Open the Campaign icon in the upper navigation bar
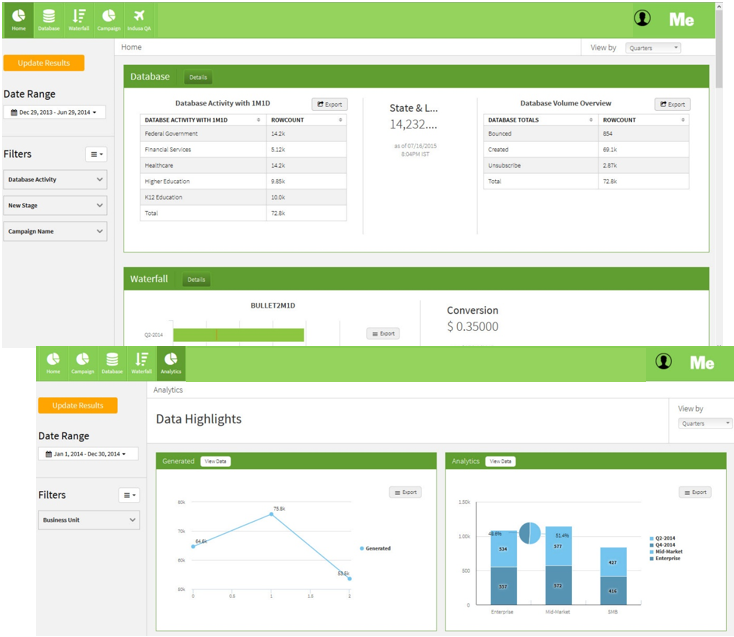Viewport: 734px width, 637px height. [x=108, y=18]
